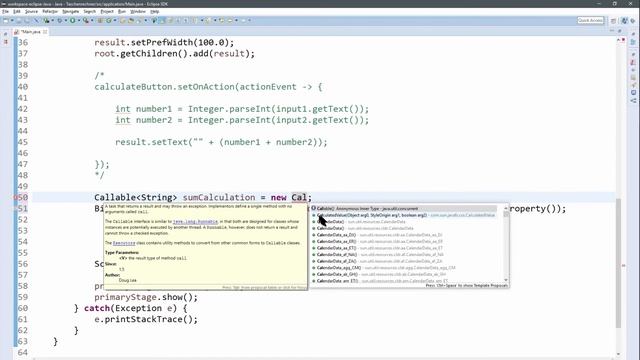
Task: Open the File menu
Action: (x=5, y=11)
